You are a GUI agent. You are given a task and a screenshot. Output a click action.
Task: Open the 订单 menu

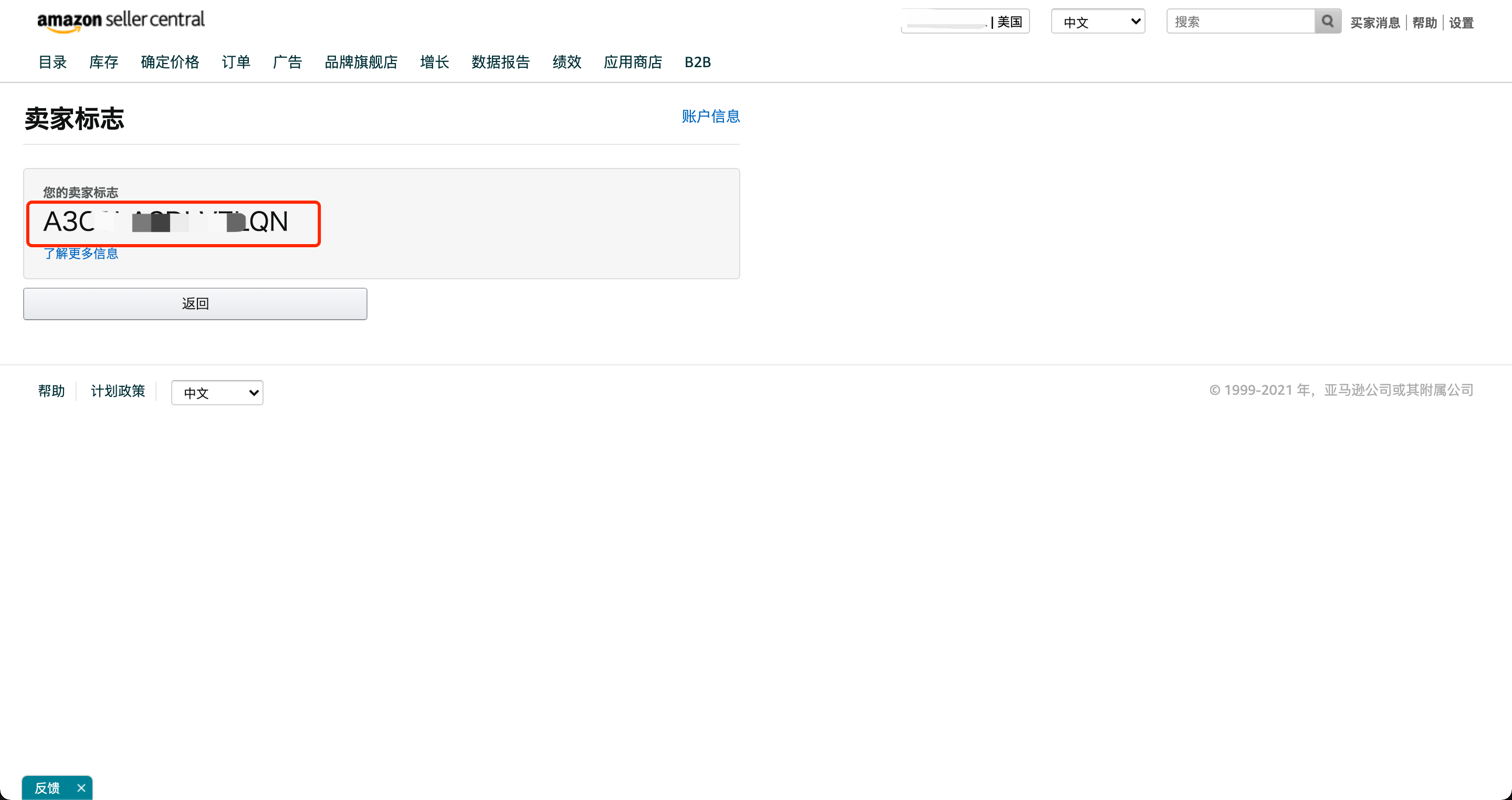click(236, 62)
